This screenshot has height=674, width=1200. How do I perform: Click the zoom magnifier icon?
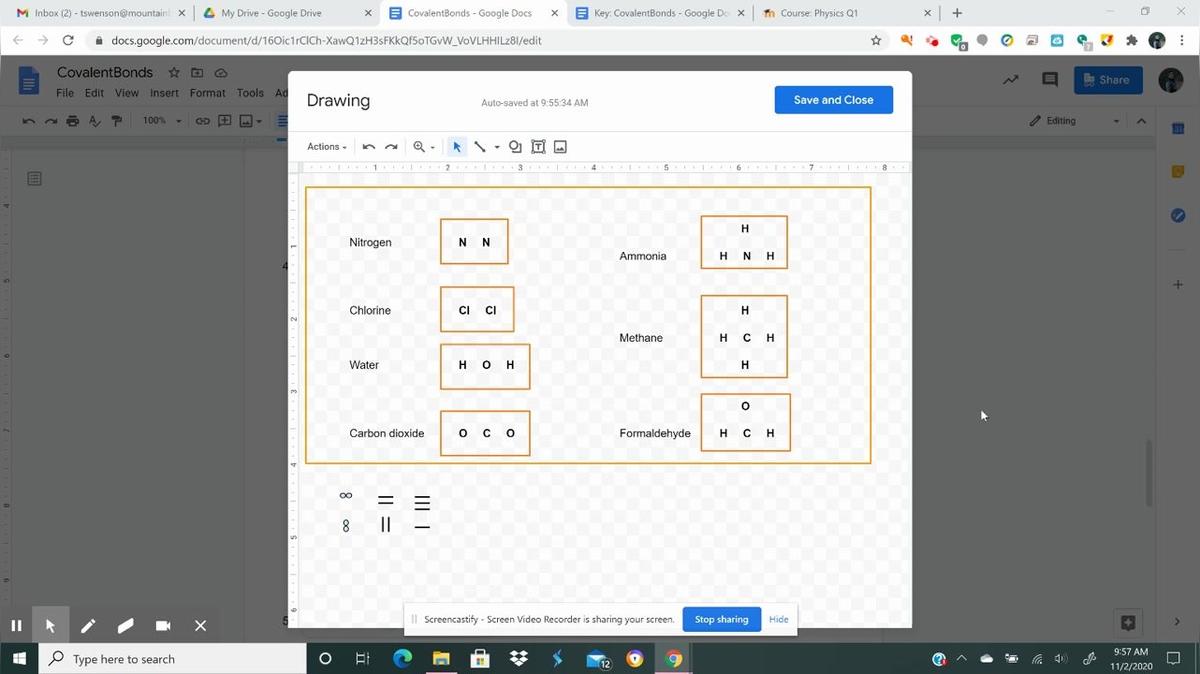pyautogui.click(x=419, y=147)
